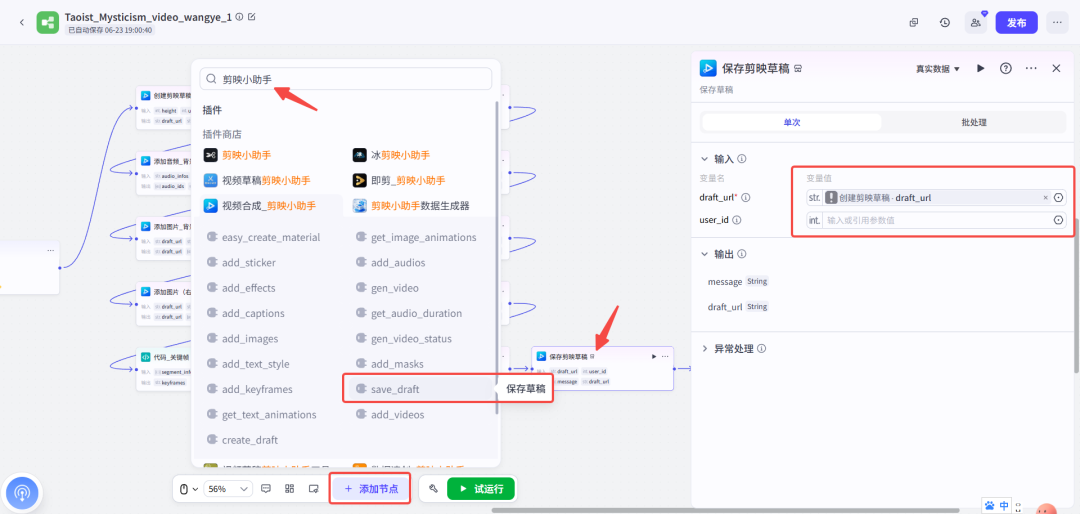Go back with the top-left arrow
Image resolution: width=1080 pixels, height=514 pixels.
pyautogui.click(x=21, y=22)
